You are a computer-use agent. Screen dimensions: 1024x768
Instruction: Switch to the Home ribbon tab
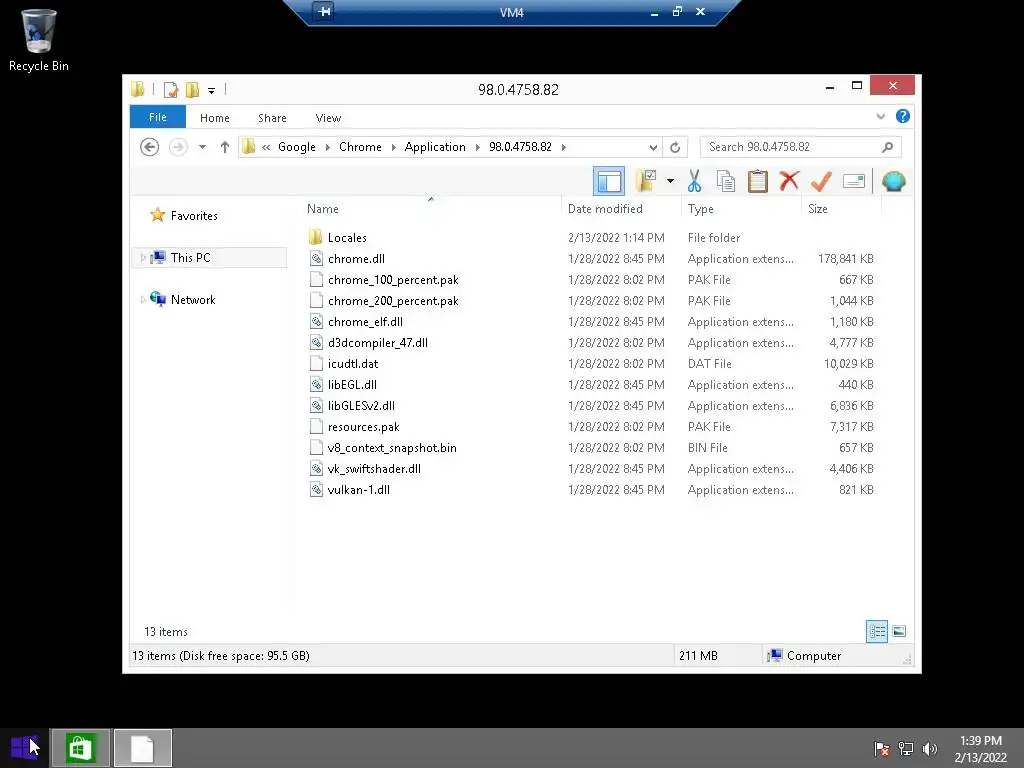[x=215, y=118]
